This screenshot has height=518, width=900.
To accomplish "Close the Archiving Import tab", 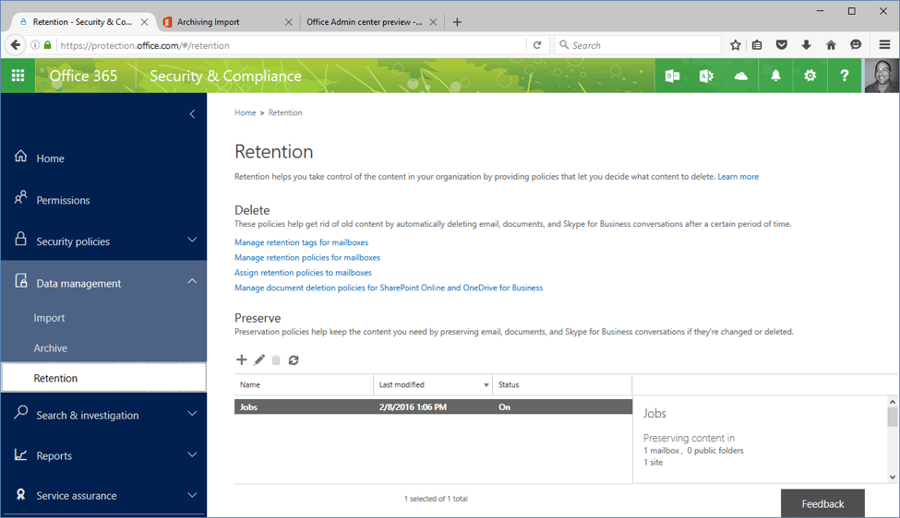I will (289, 22).
